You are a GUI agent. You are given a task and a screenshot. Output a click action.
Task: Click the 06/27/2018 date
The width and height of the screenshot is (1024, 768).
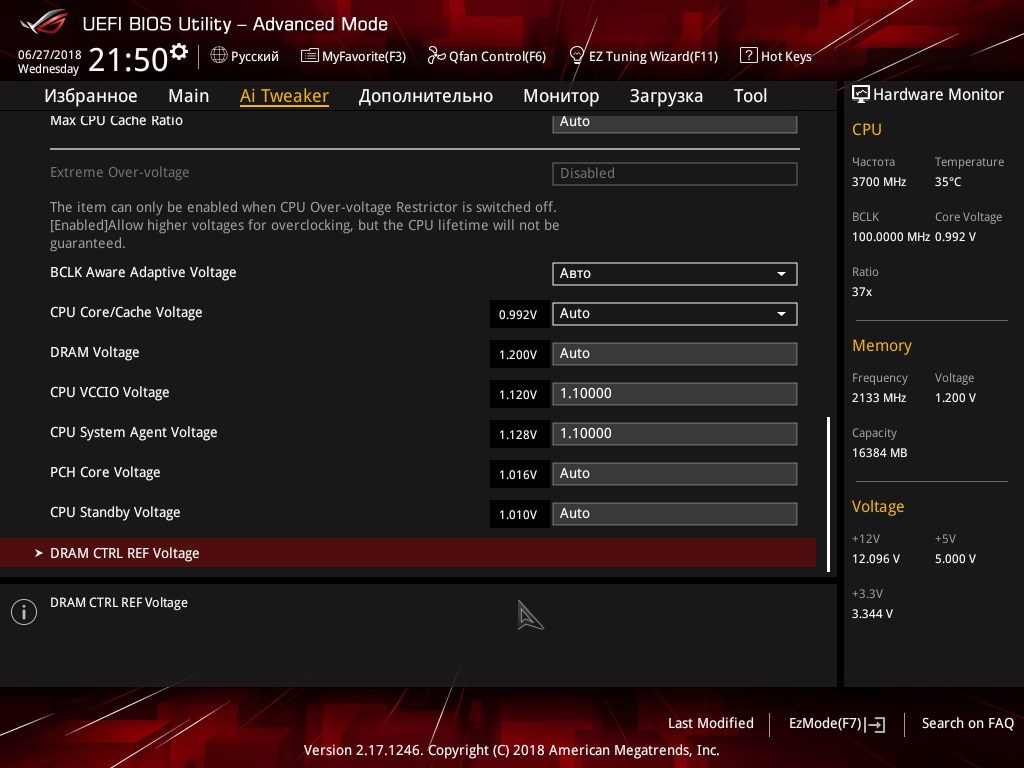[50, 55]
